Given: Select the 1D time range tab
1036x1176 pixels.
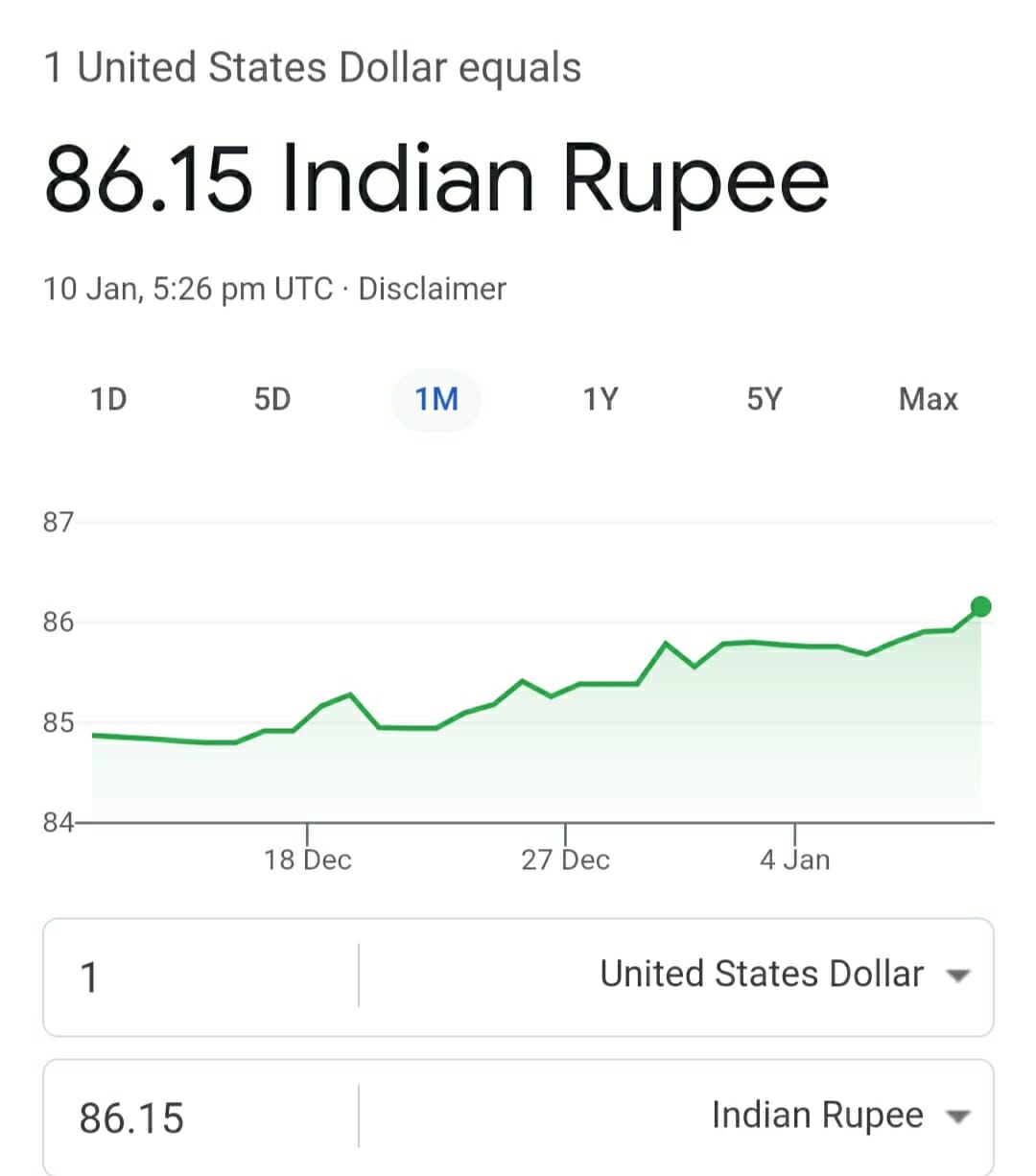Looking at the screenshot, I should tap(108, 399).
